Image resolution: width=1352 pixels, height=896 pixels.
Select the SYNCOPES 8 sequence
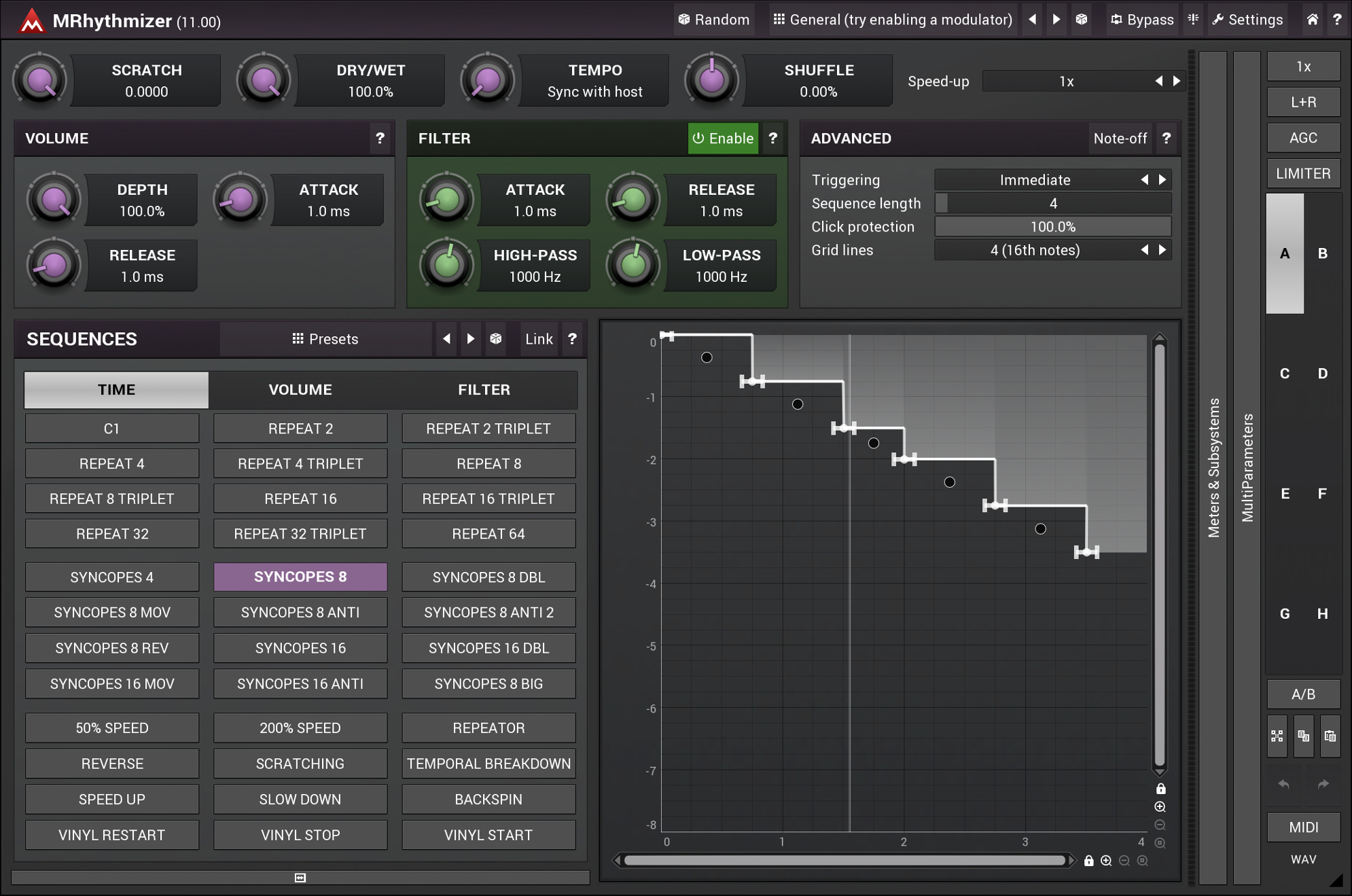[300, 577]
